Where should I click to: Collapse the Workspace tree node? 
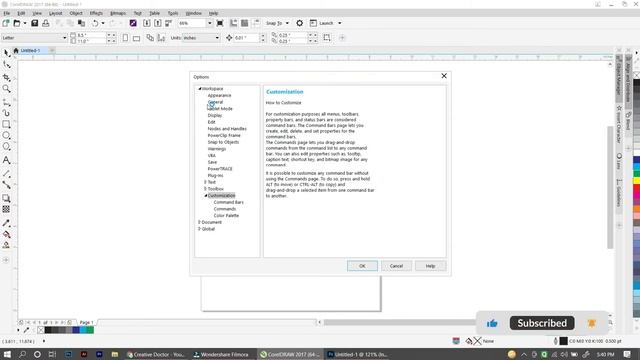point(200,89)
